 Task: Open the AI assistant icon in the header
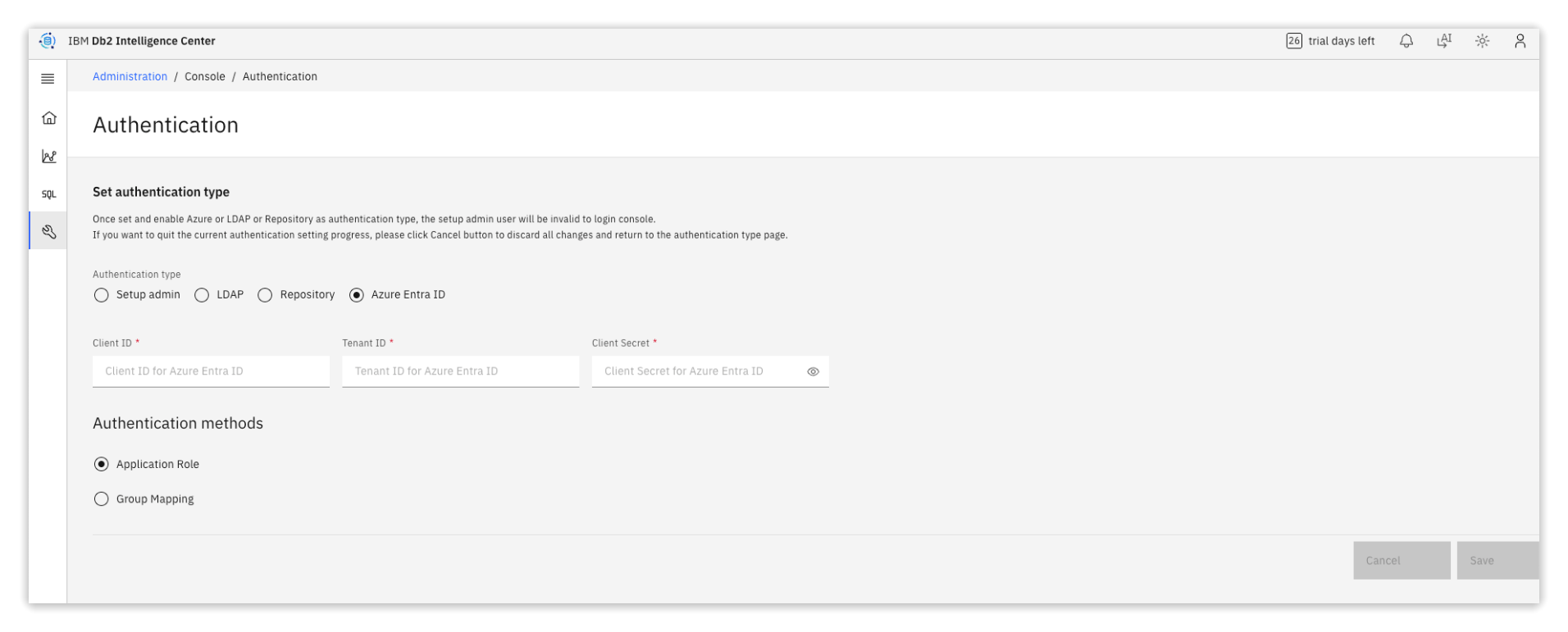pyautogui.click(x=1444, y=41)
